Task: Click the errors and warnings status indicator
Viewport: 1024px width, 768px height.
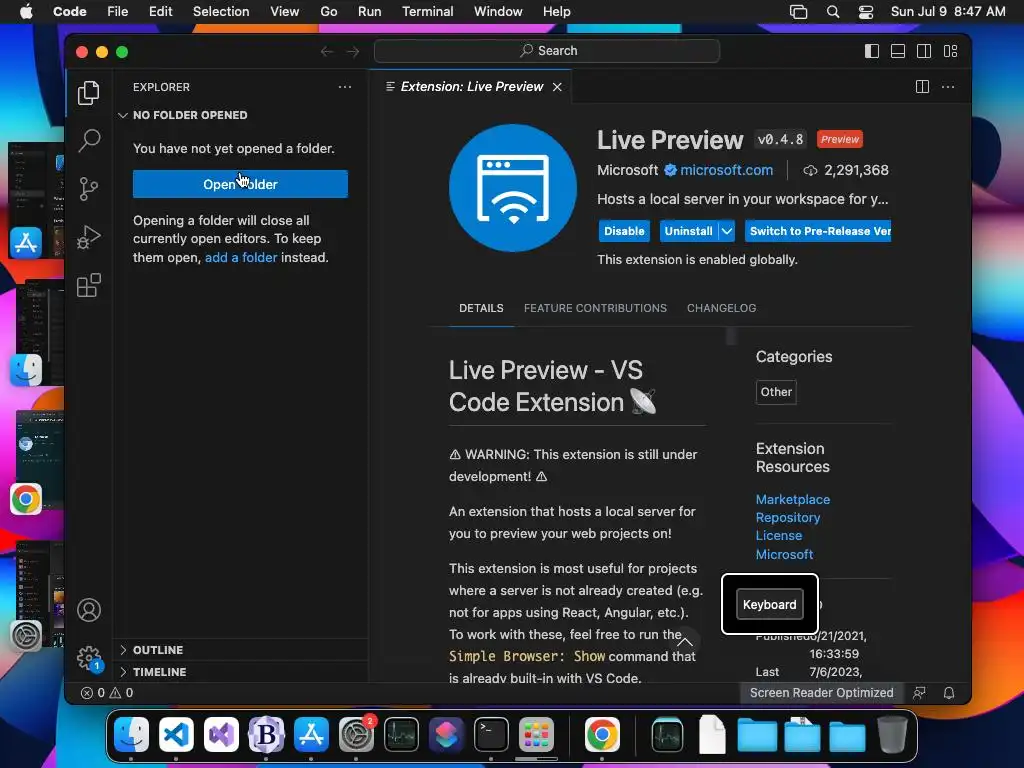Action: [107, 693]
